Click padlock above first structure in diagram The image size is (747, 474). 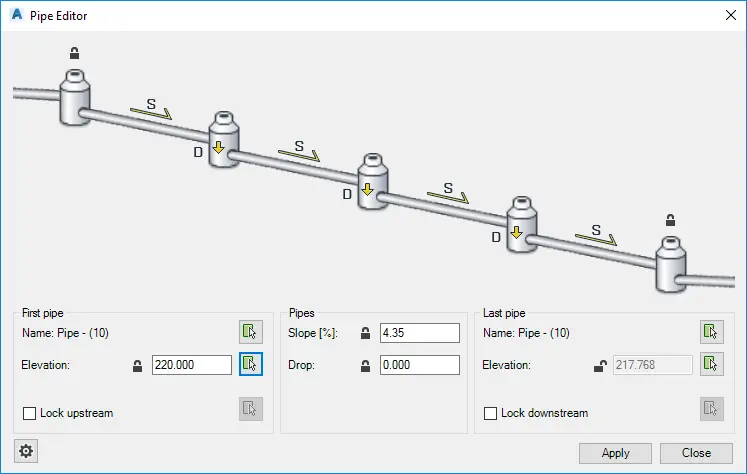[74, 53]
